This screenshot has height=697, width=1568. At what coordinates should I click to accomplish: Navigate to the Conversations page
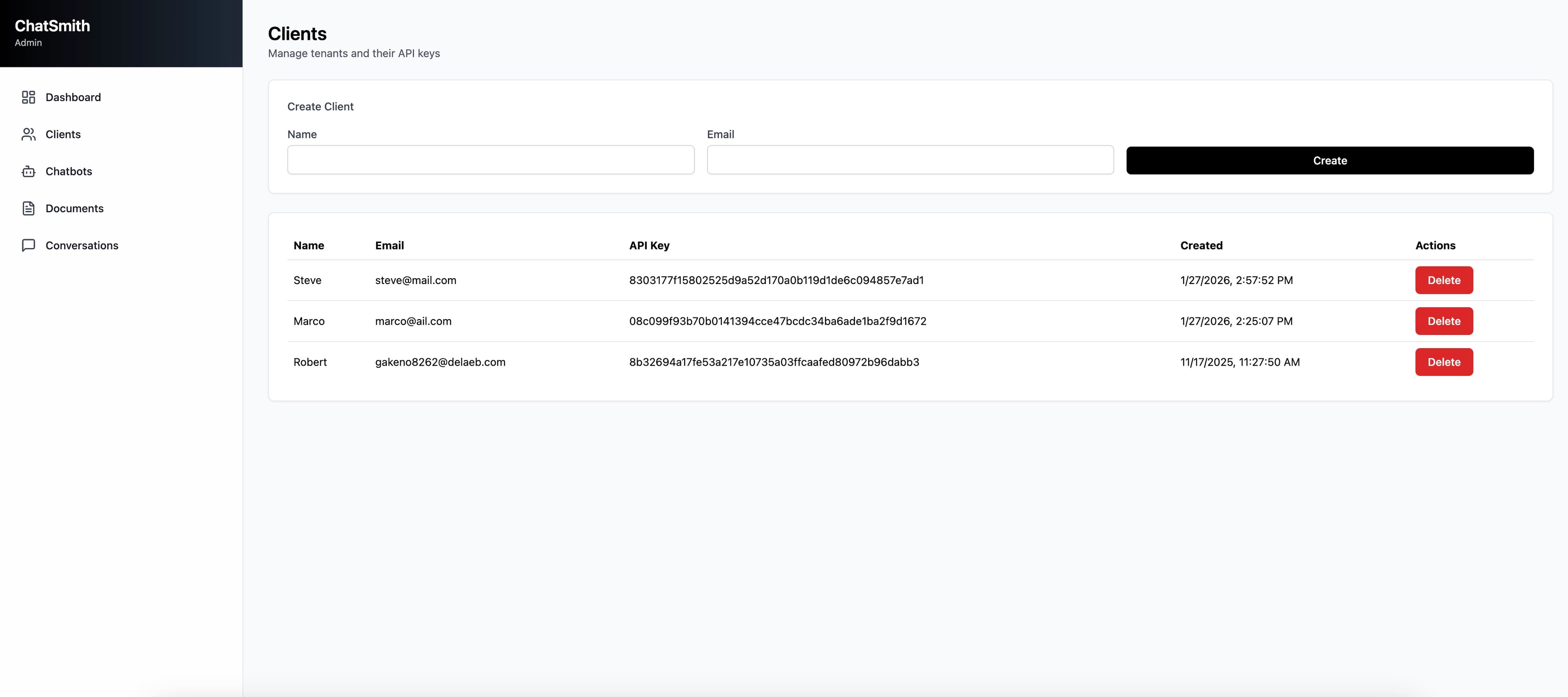82,245
